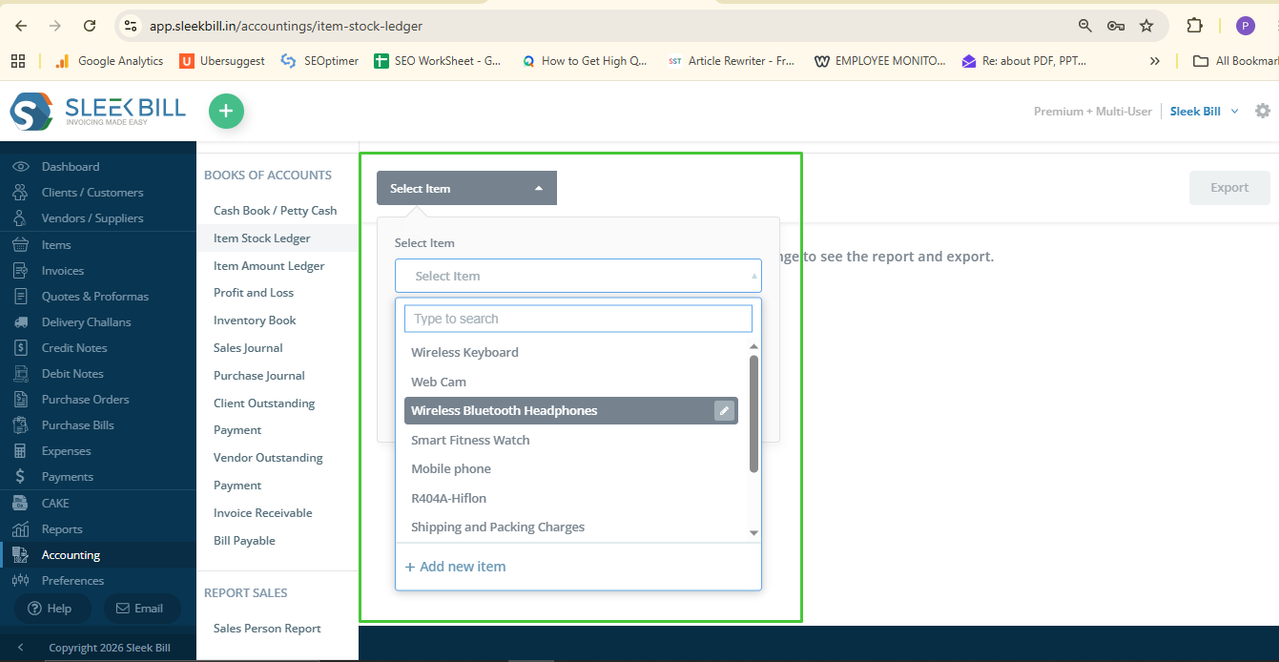
Task: Open Item Amount Ledger
Action: click(x=269, y=265)
